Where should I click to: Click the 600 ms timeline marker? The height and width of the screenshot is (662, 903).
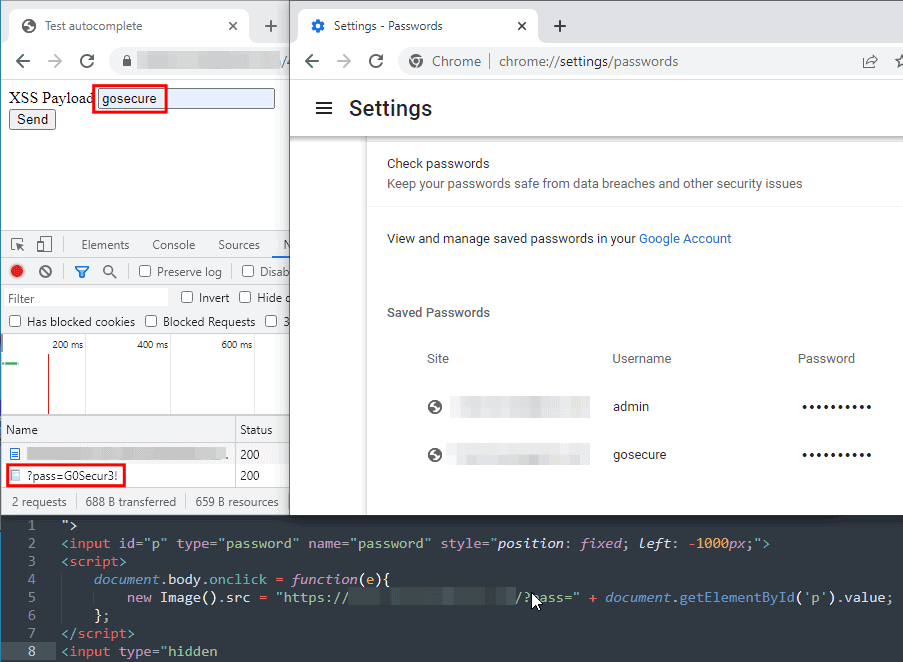point(237,344)
